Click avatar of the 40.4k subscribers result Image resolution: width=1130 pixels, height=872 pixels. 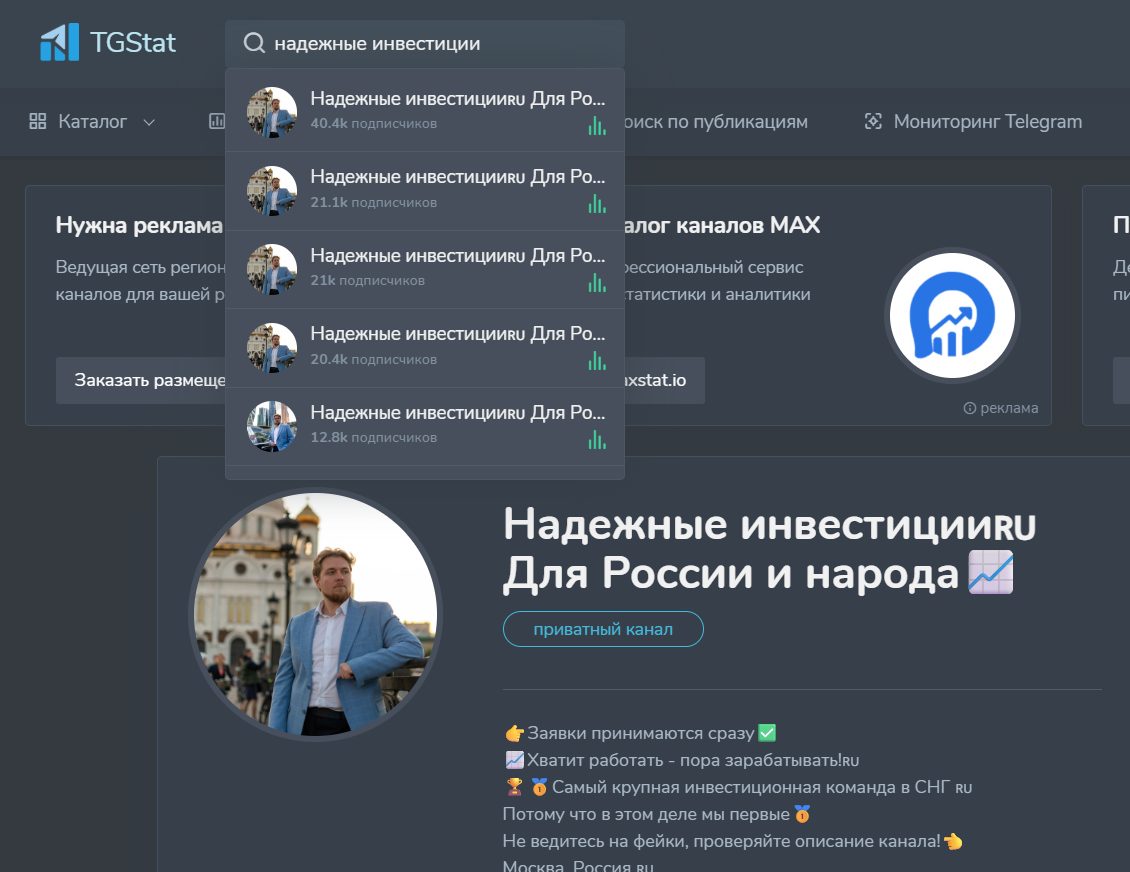(x=272, y=112)
